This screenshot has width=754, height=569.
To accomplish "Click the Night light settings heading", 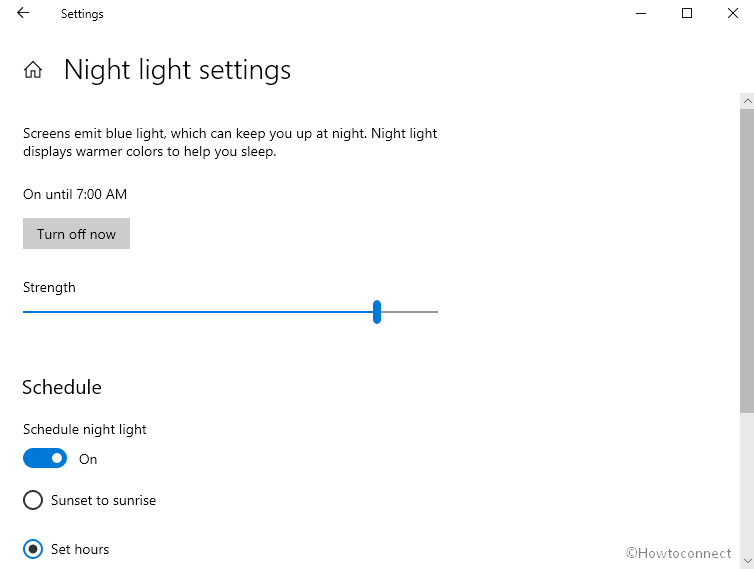I will click(x=177, y=70).
